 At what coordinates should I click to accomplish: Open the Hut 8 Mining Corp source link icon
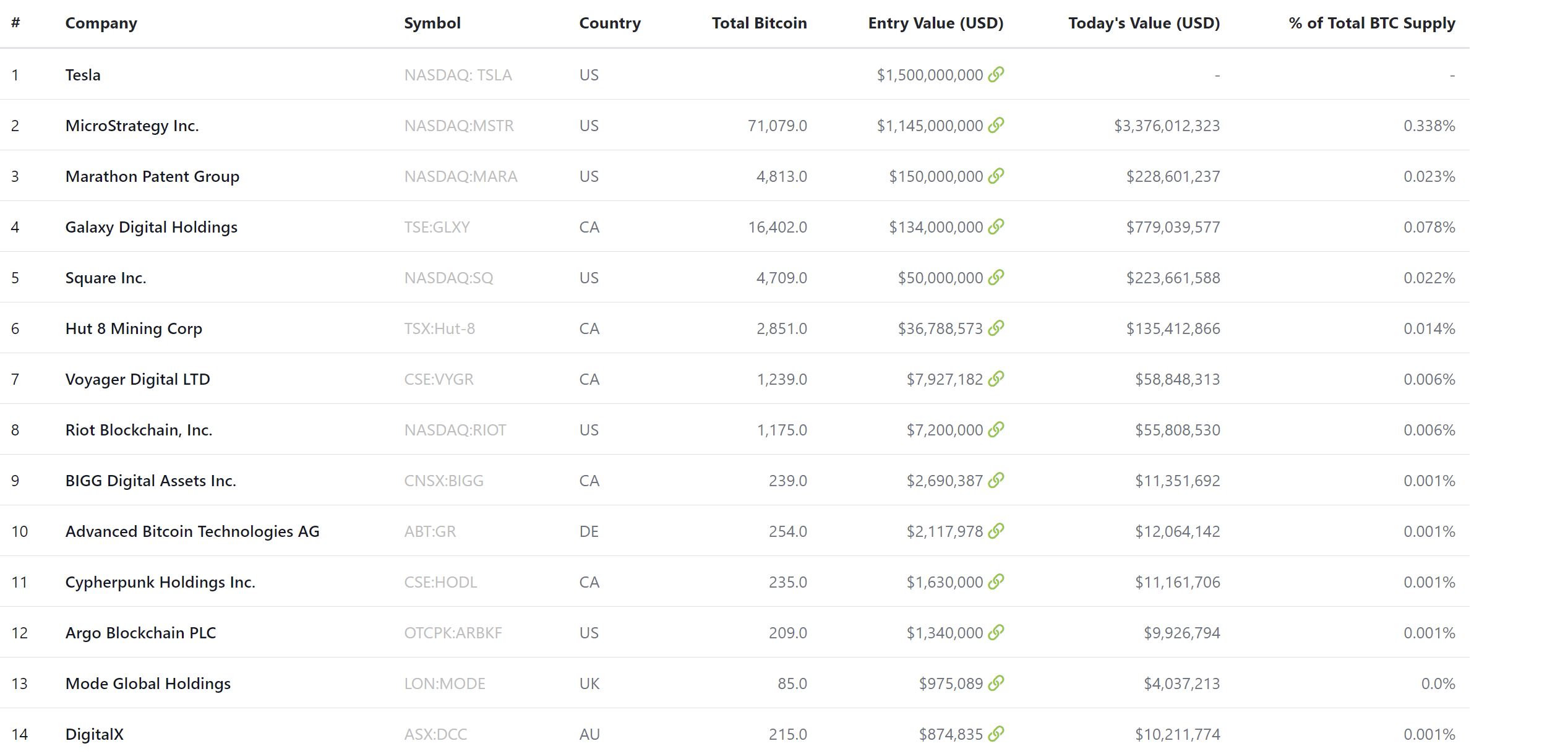[x=996, y=328]
